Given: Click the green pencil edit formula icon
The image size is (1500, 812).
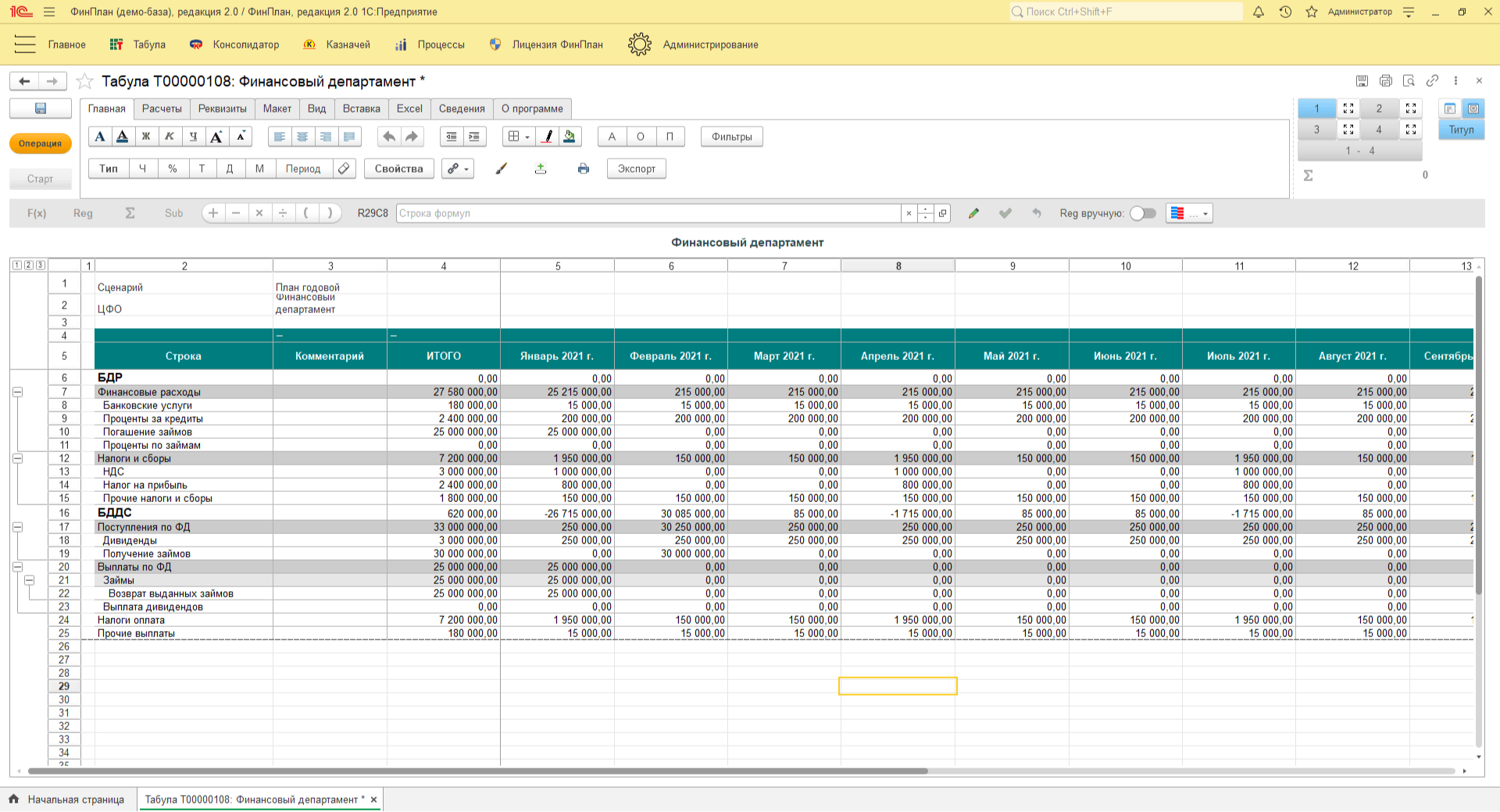Looking at the screenshot, I should (973, 213).
